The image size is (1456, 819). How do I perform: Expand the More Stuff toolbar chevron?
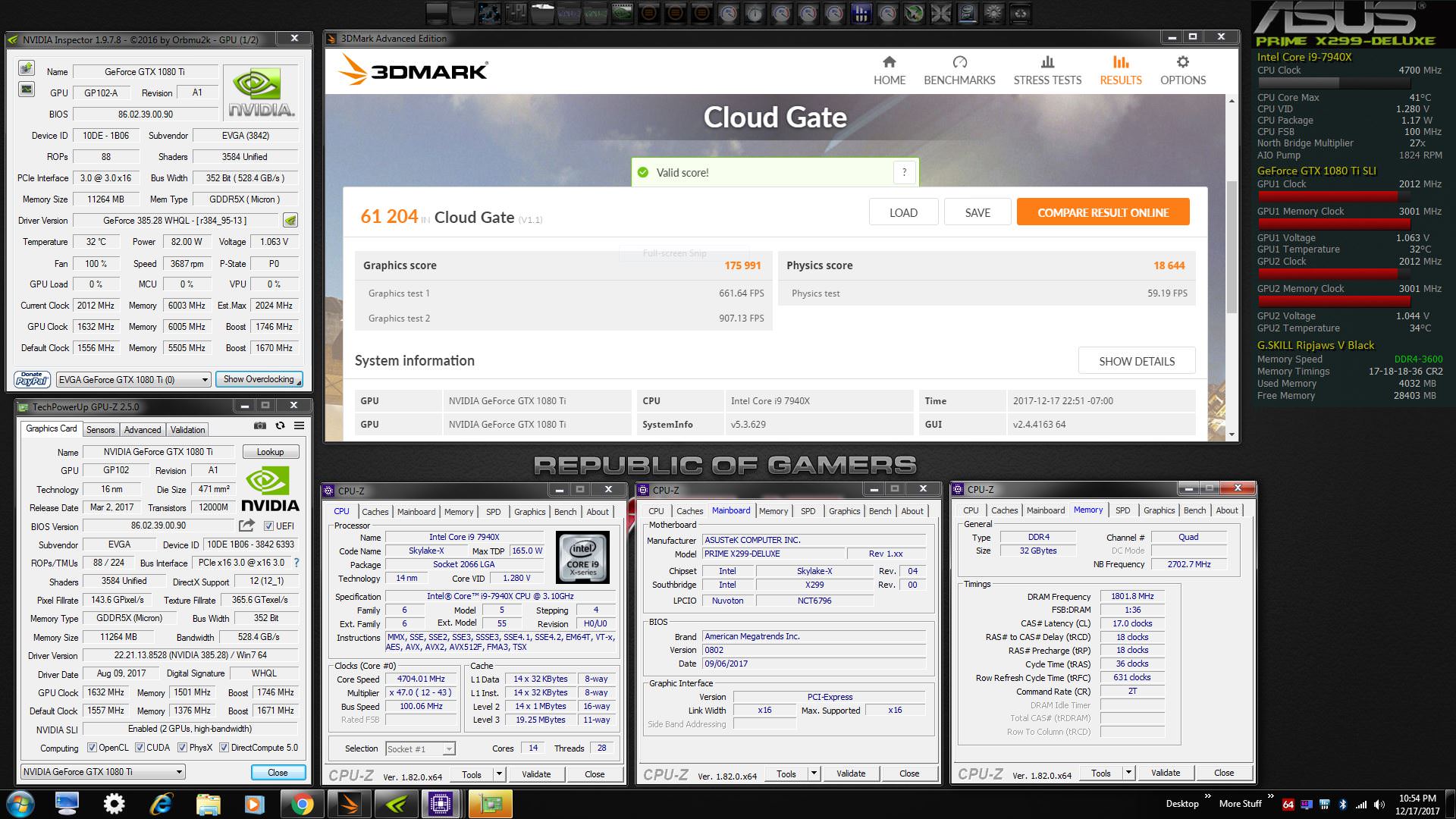pyautogui.click(x=1270, y=796)
